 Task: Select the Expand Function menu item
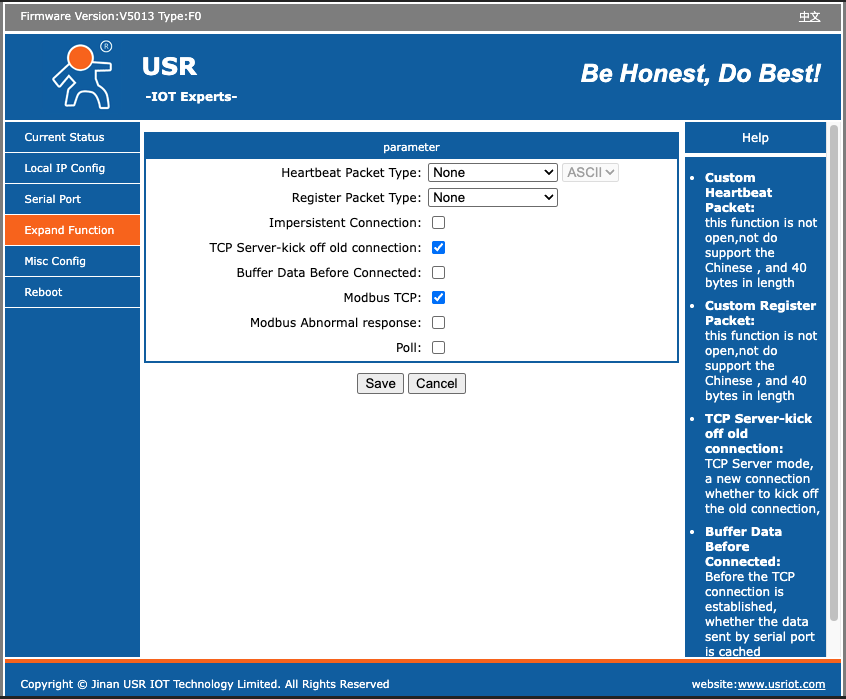(72, 230)
